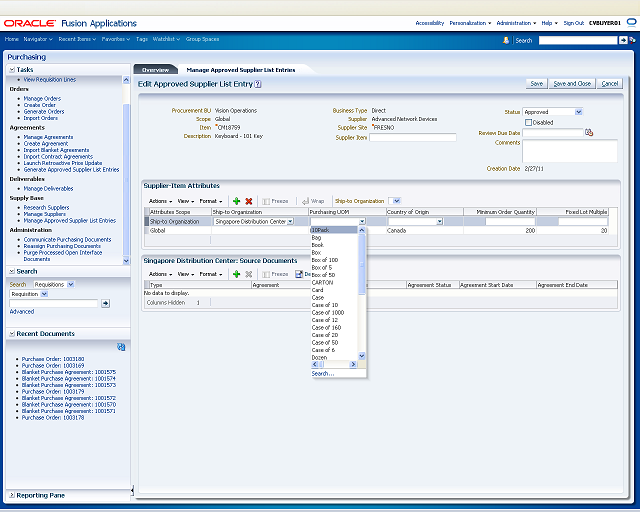Toggle the Disabled checkbox

click(529, 122)
